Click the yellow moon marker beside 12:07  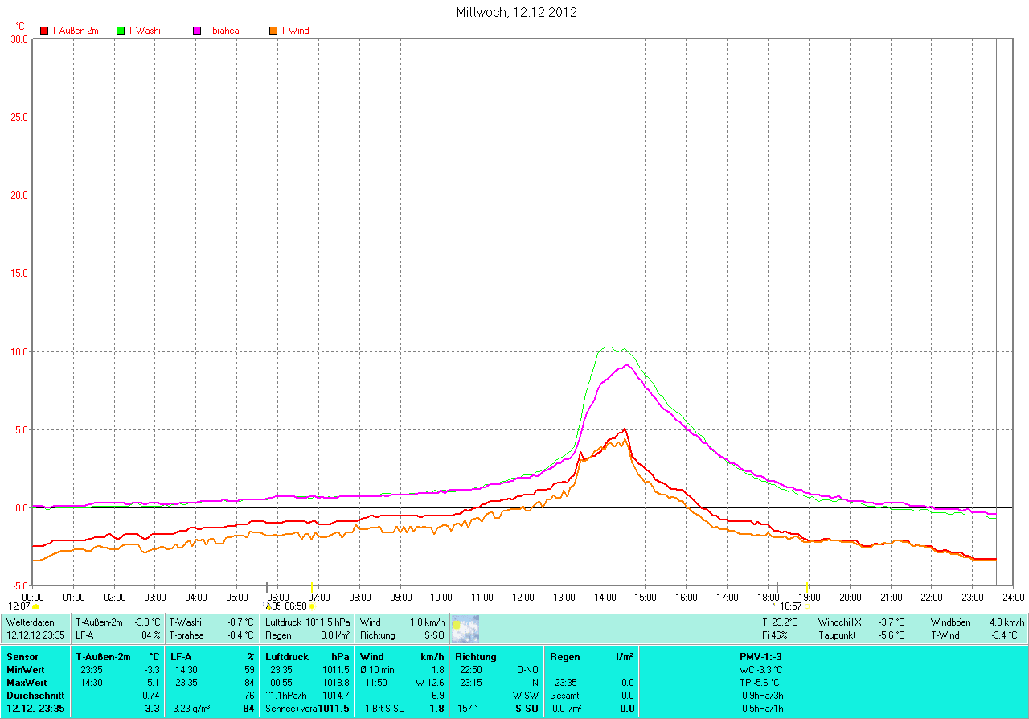[x=36, y=606]
